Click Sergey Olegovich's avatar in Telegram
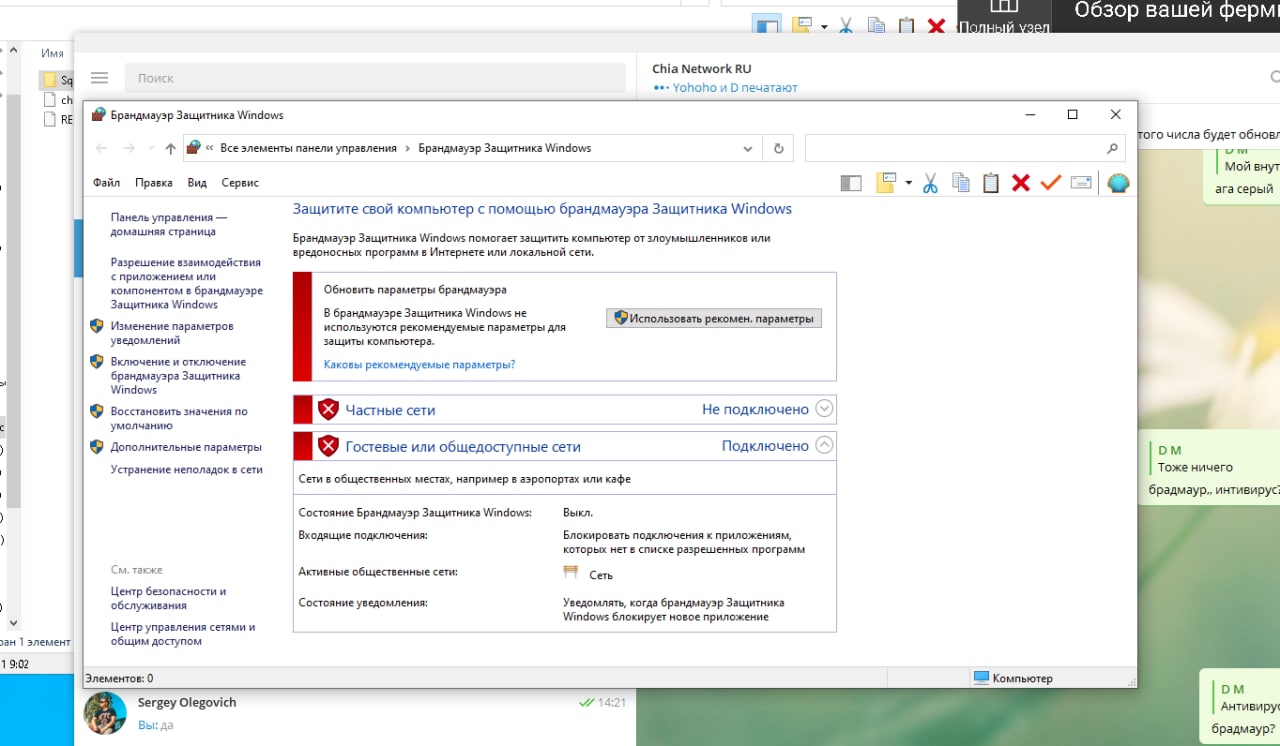The width and height of the screenshot is (1280, 746). click(105, 713)
